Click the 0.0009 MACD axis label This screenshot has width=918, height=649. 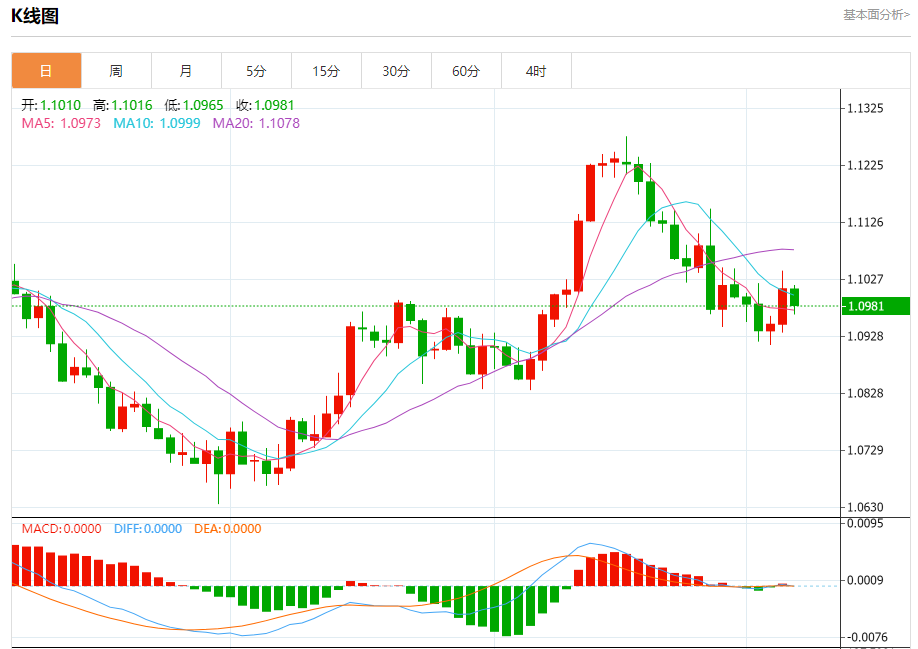tap(865, 580)
